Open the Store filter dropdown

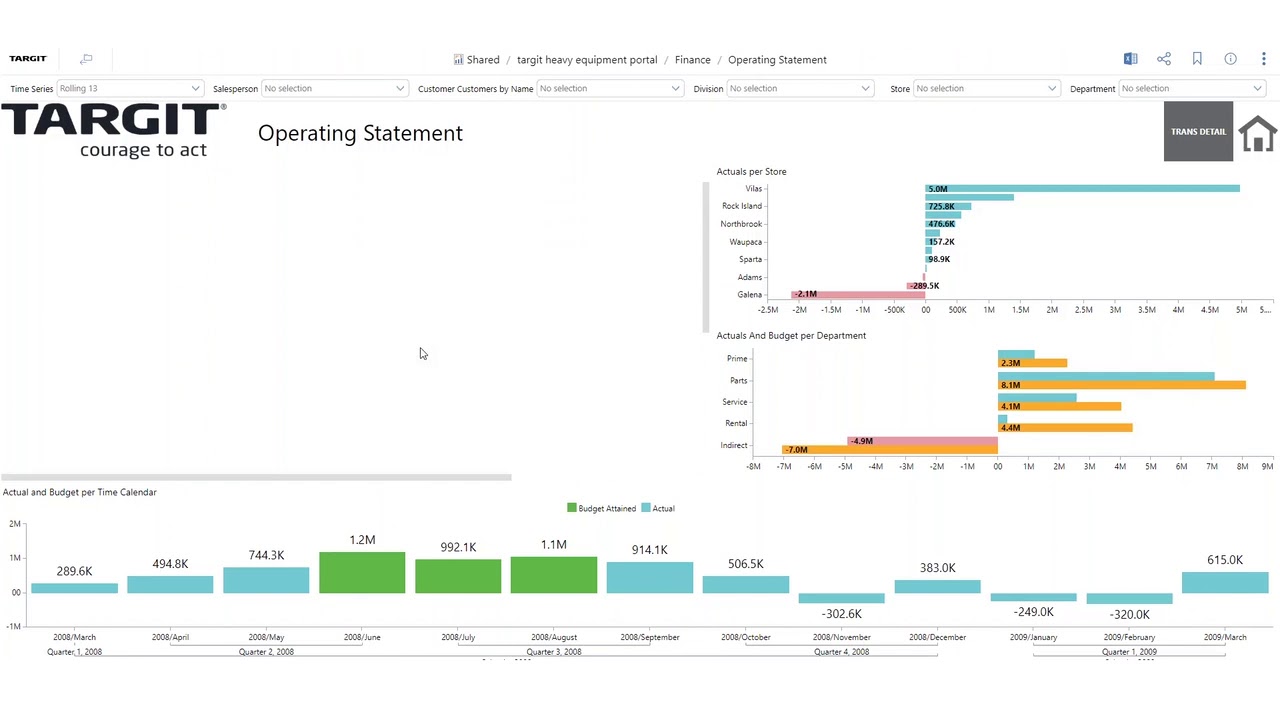pyautogui.click(x=985, y=88)
